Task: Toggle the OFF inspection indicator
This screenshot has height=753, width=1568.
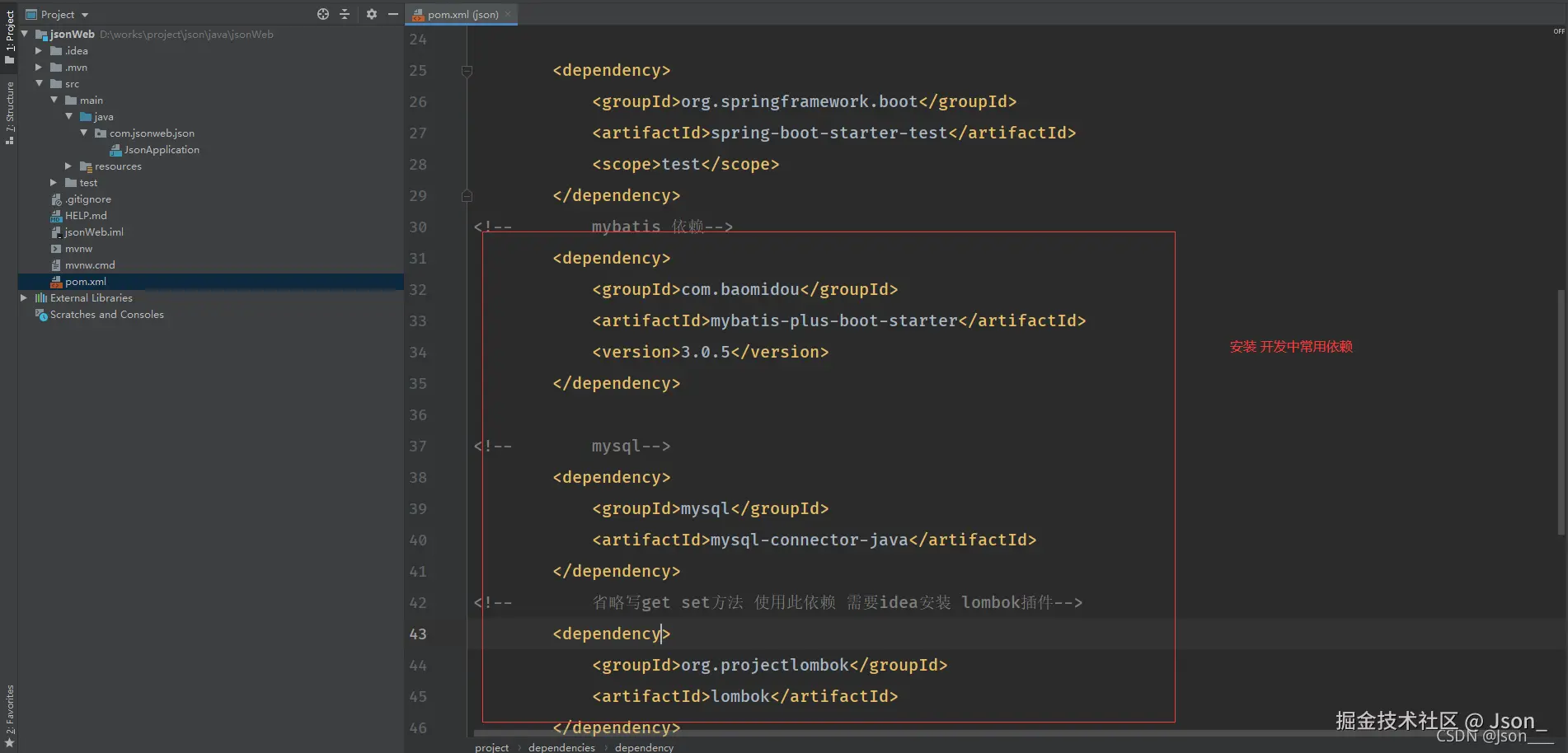Action: (x=1559, y=31)
